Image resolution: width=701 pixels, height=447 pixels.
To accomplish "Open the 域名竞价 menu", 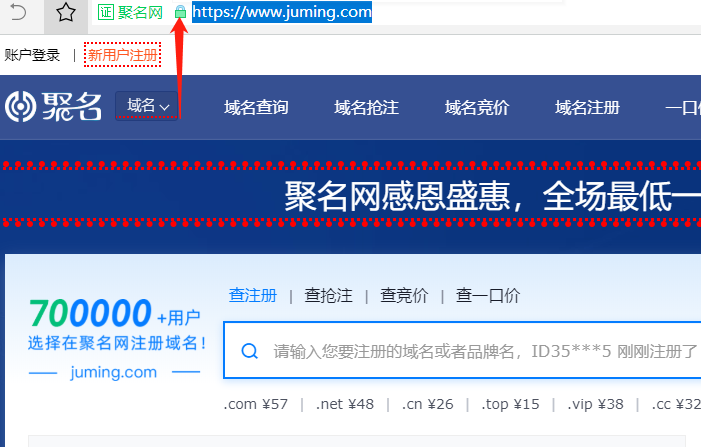I will tap(477, 107).
